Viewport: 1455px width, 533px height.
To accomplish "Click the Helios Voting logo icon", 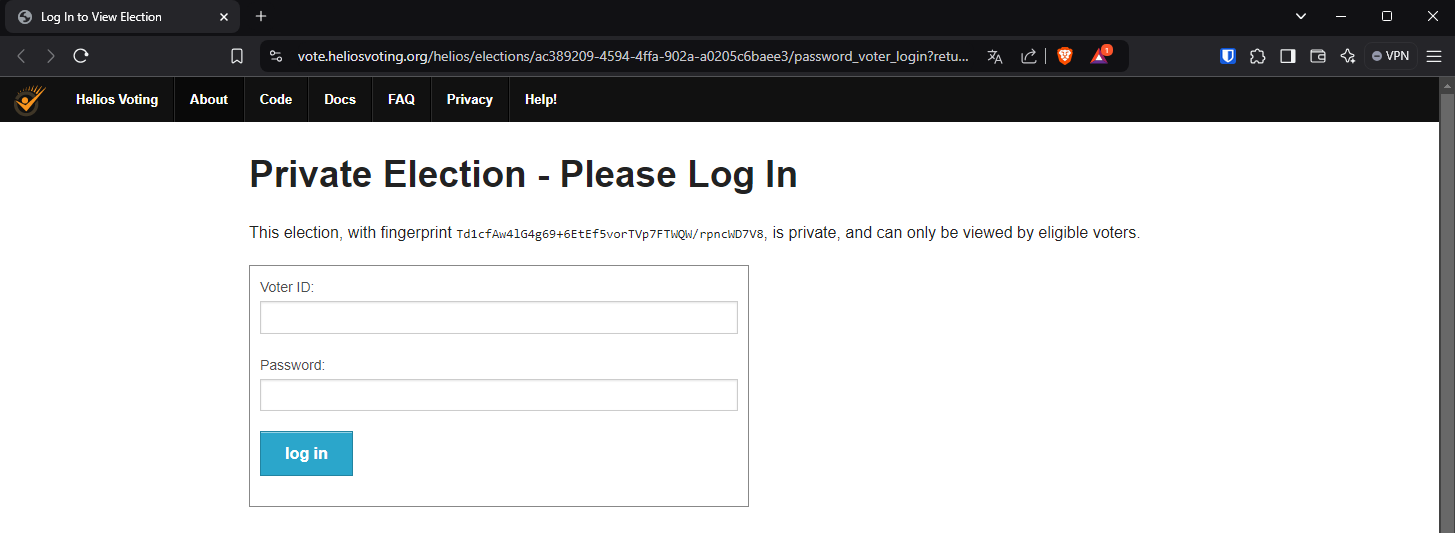I will 29,100.
